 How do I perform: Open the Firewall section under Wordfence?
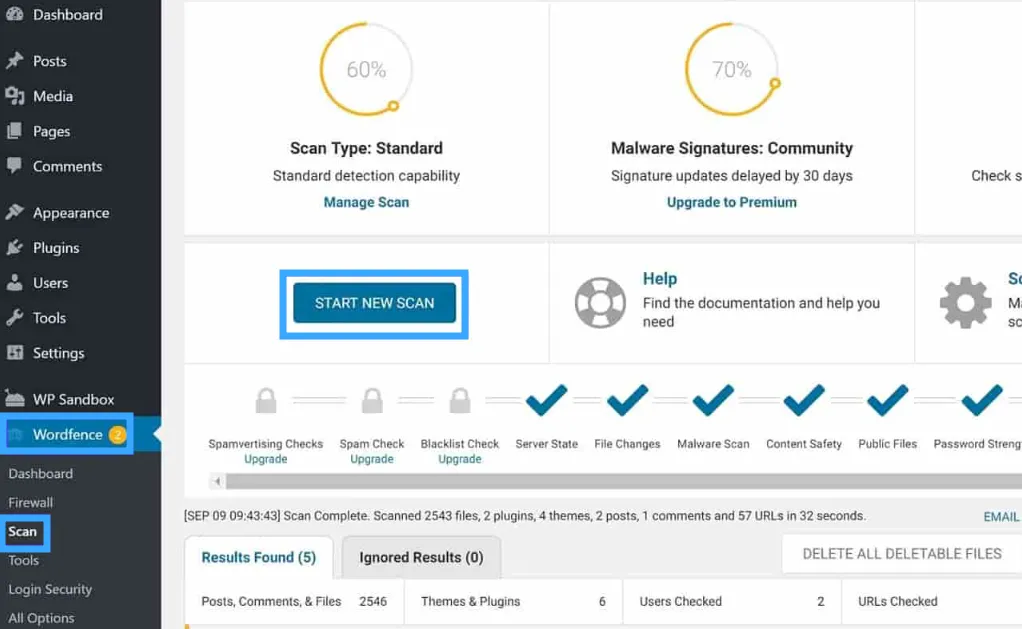coord(31,502)
